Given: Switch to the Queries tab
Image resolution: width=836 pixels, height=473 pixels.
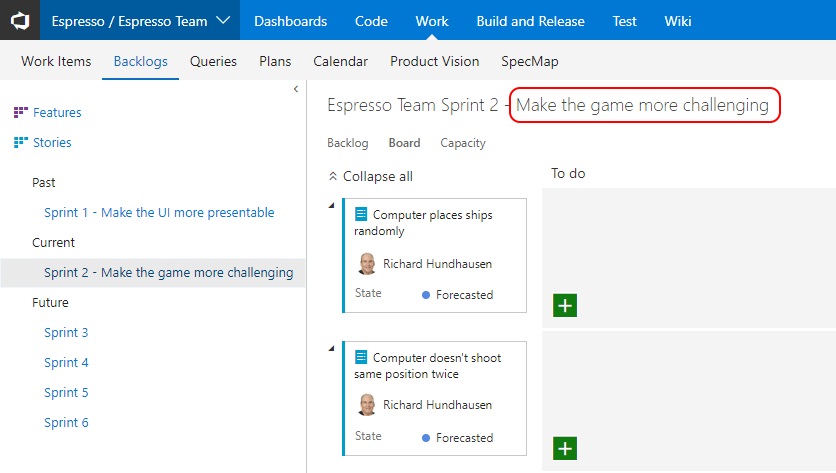Looking at the screenshot, I should [213, 61].
